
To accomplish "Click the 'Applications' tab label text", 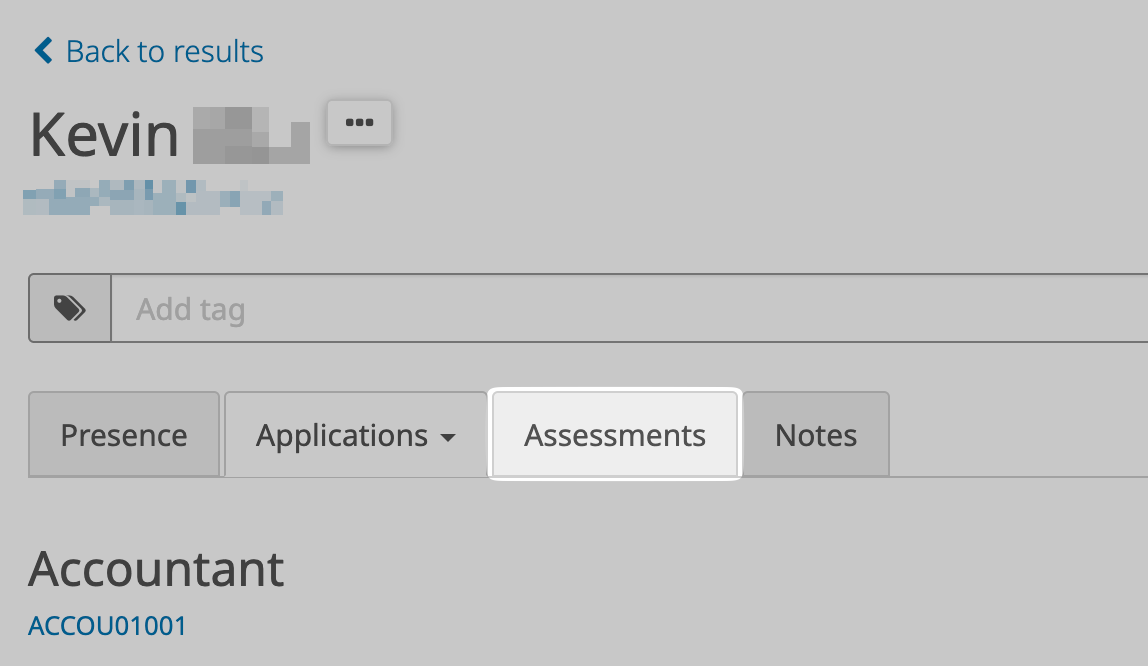I will point(342,435).
